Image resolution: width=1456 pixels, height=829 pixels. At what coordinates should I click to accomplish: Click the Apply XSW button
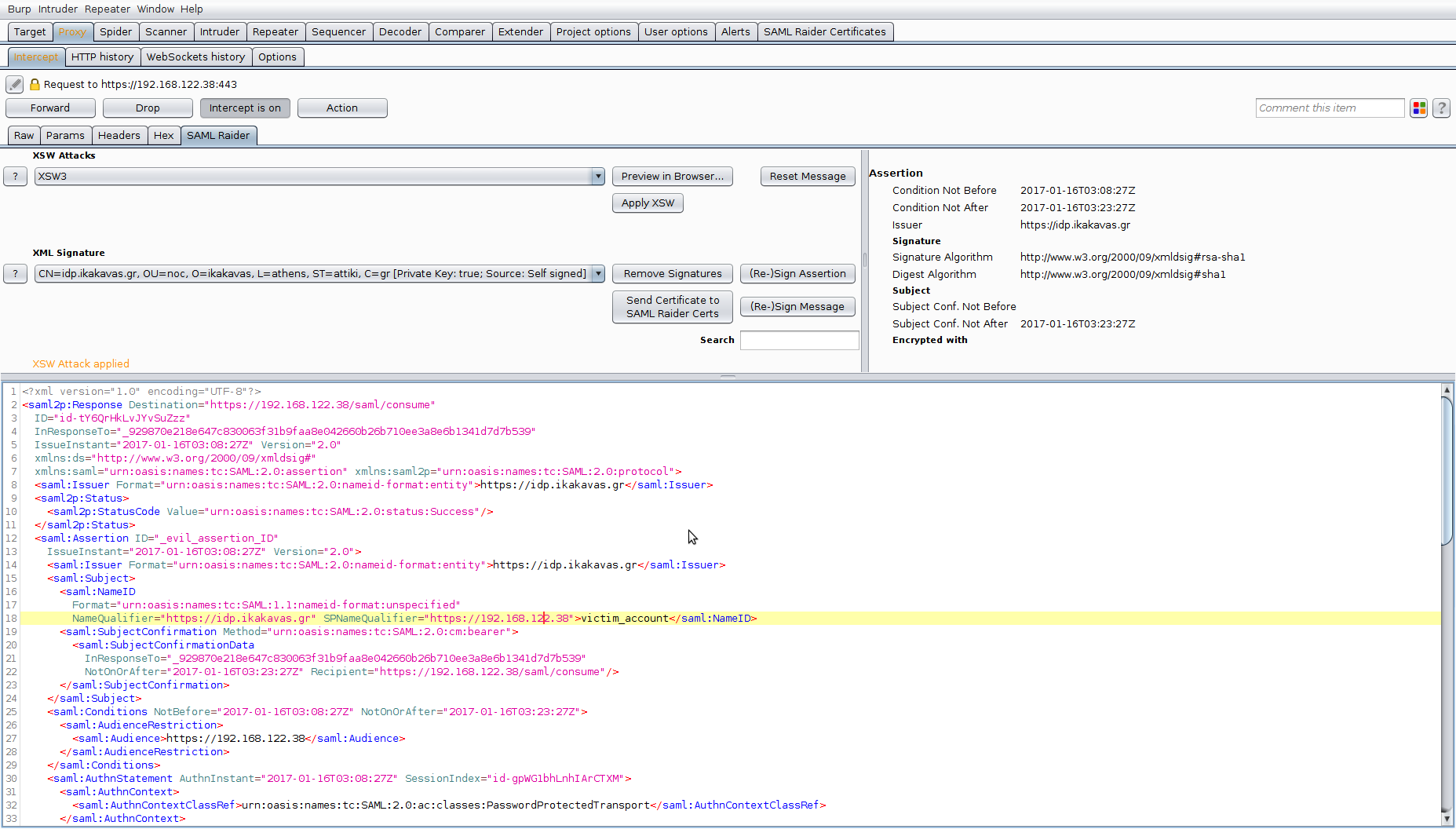coord(648,203)
